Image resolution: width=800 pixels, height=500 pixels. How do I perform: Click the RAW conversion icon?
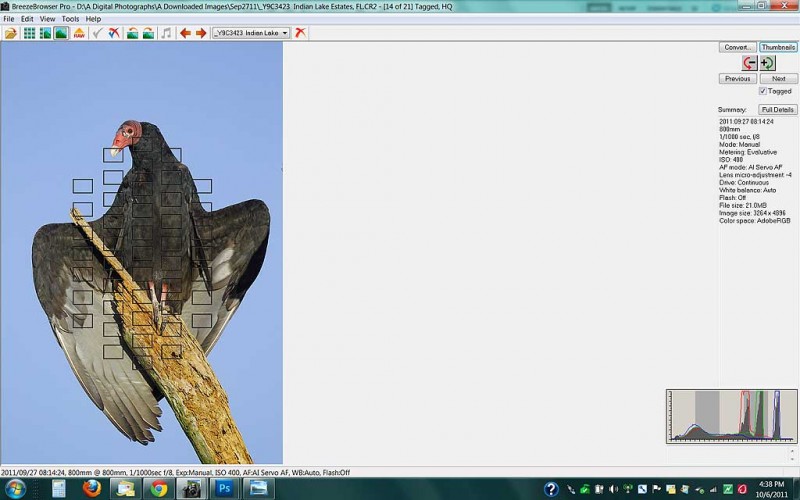79,33
